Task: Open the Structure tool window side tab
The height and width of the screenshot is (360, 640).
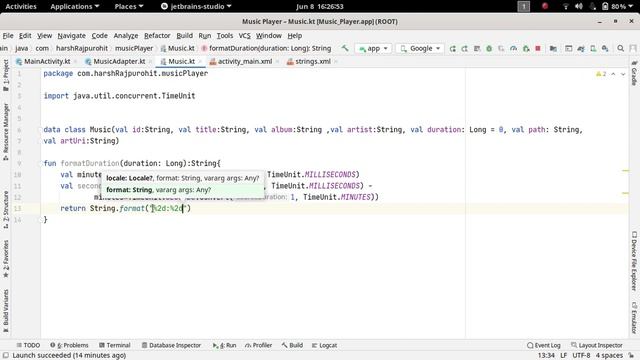Action: coord(6,209)
